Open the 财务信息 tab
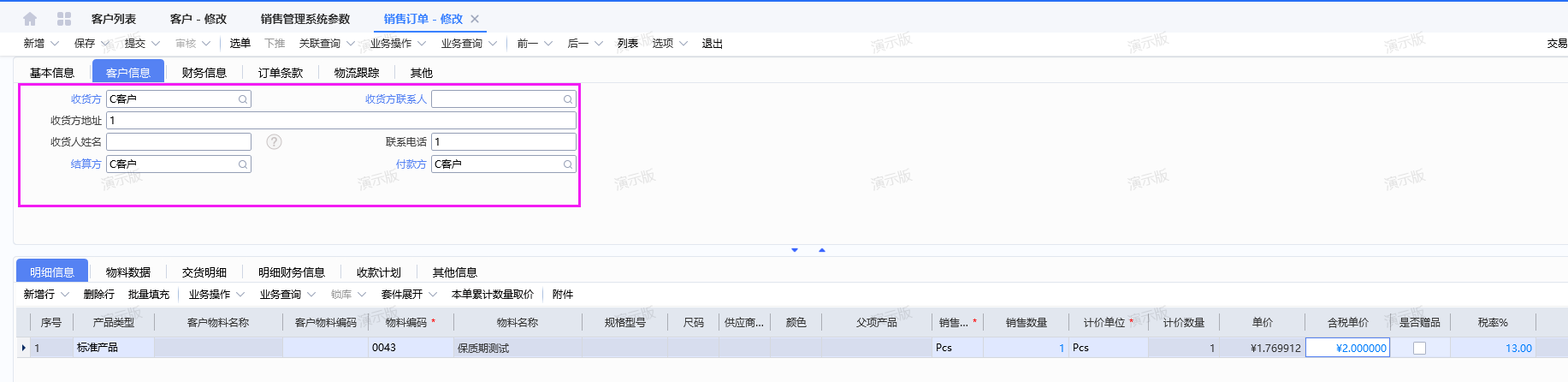The height and width of the screenshot is (382, 1568). pos(204,73)
